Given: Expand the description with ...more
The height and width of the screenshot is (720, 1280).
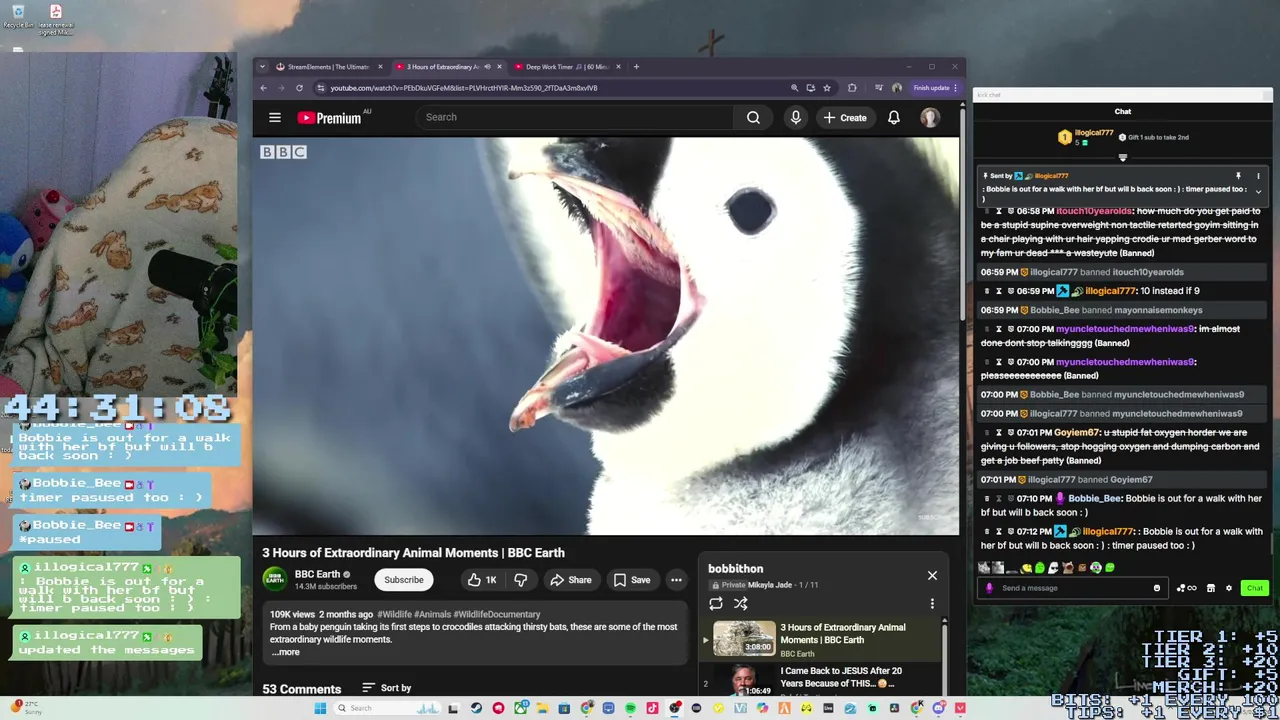Looking at the screenshot, I should [x=286, y=652].
